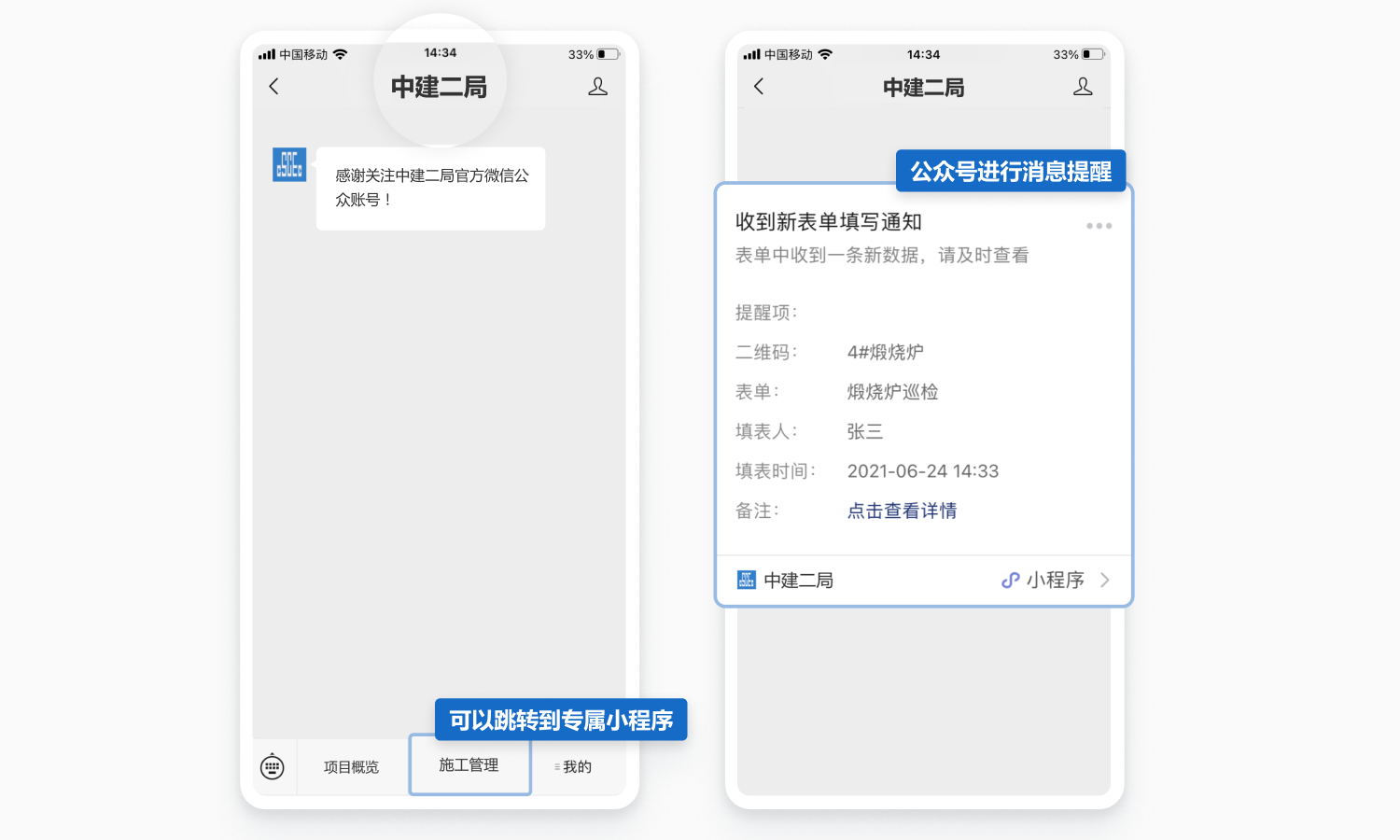Tap the right phone's 中建二局 header title
The height and width of the screenshot is (840, 1400).
pos(924,88)
